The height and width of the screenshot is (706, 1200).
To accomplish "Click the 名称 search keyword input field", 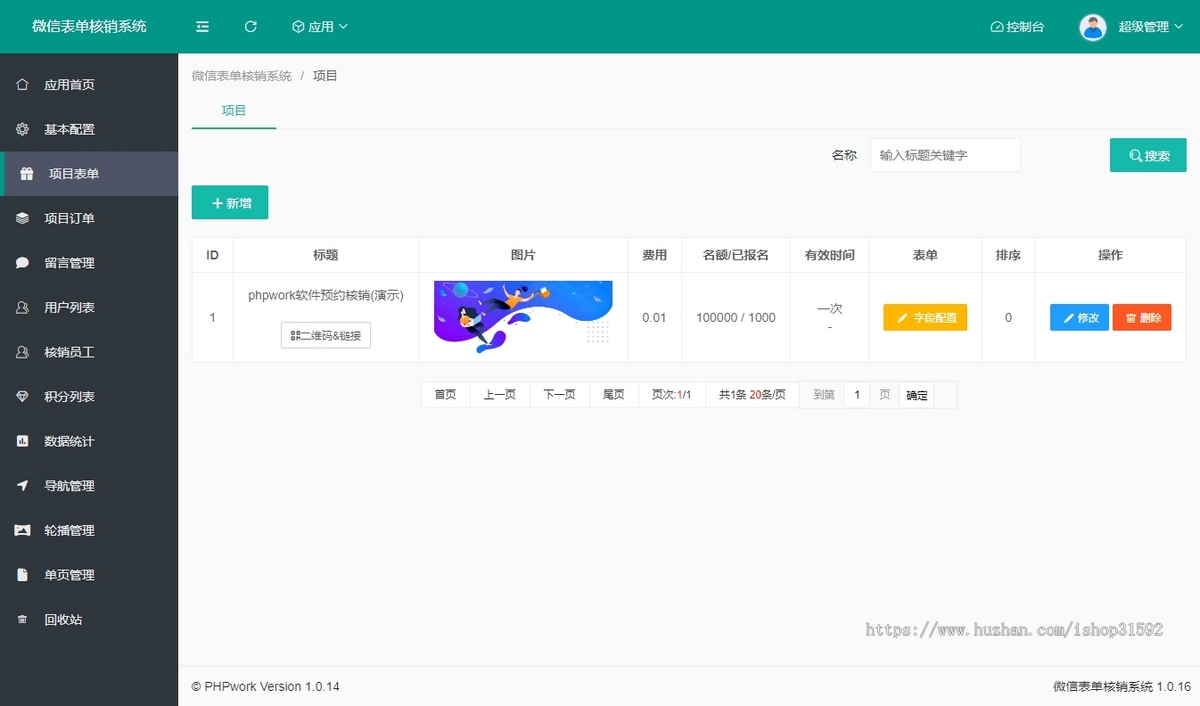I will pos(944,155).
